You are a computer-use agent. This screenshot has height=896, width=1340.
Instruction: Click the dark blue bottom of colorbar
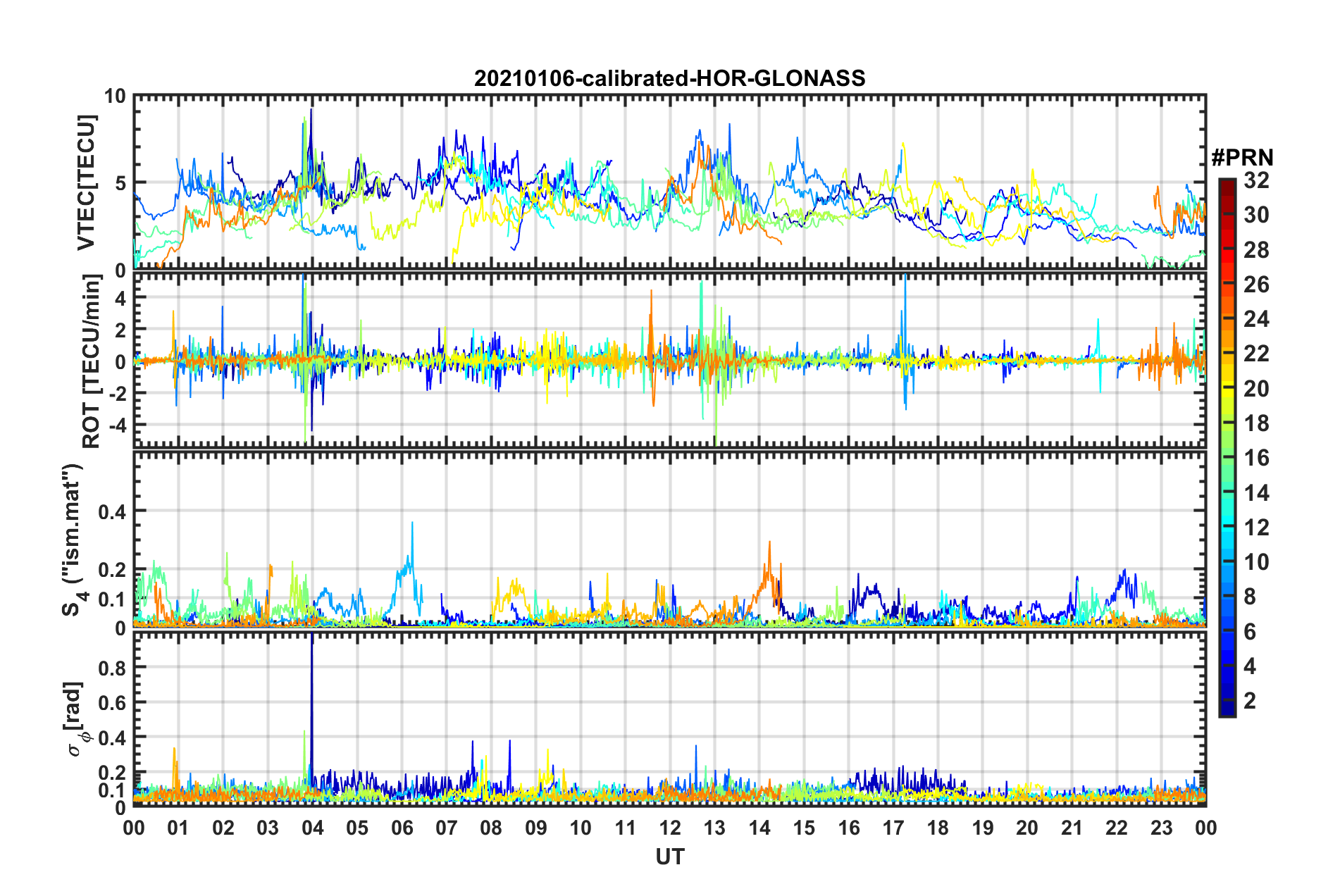pos(1227,710)
